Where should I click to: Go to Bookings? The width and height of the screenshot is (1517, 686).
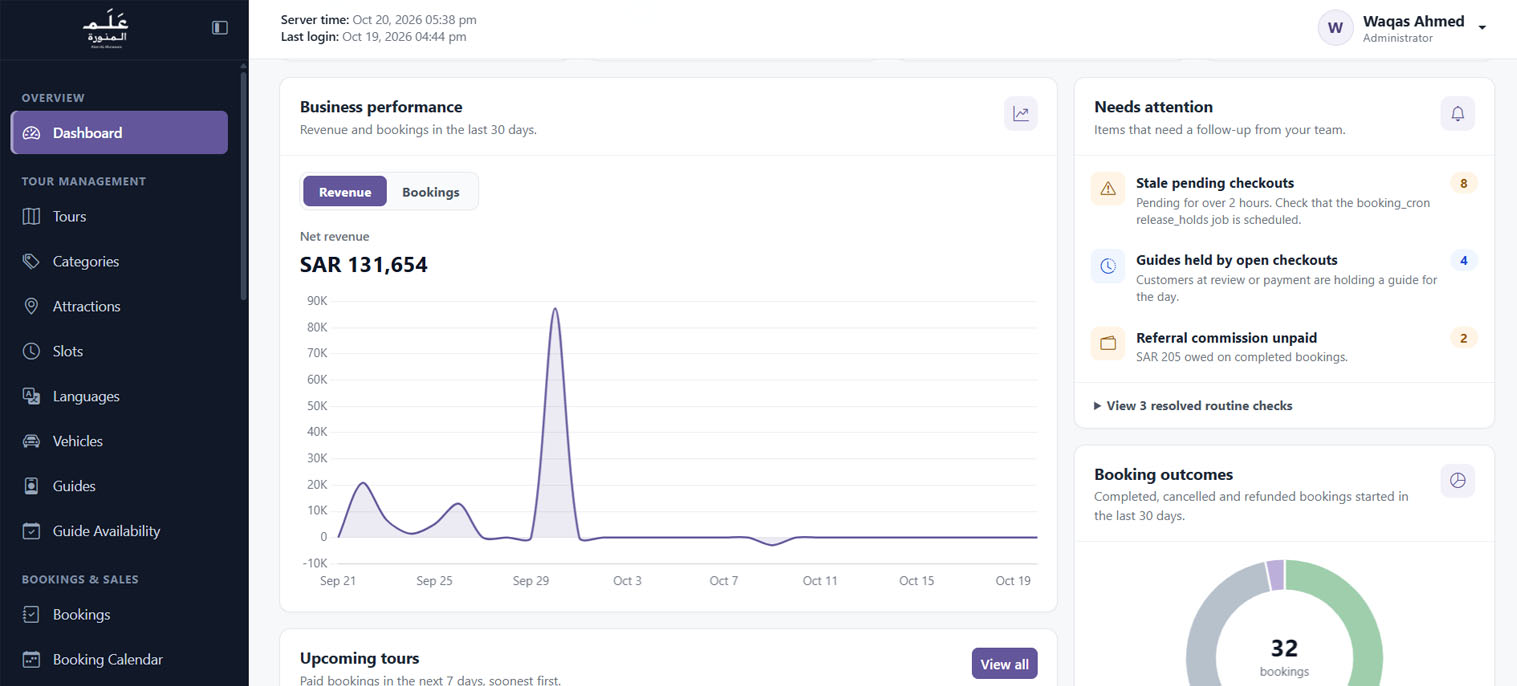coord(119,614)
